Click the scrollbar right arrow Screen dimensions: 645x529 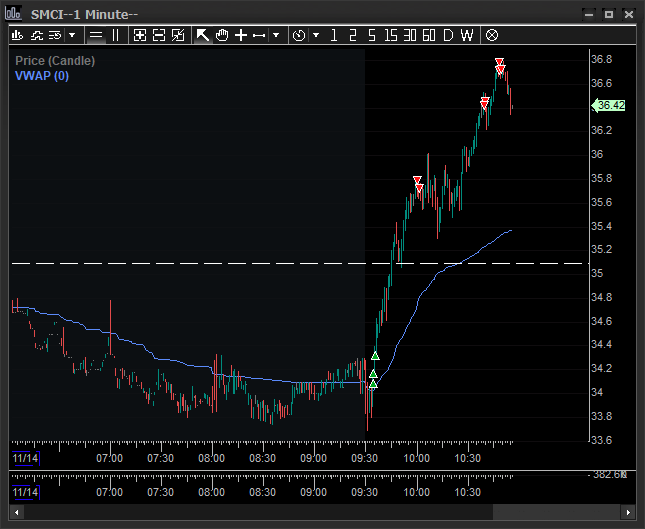click(x=628, y=513)
